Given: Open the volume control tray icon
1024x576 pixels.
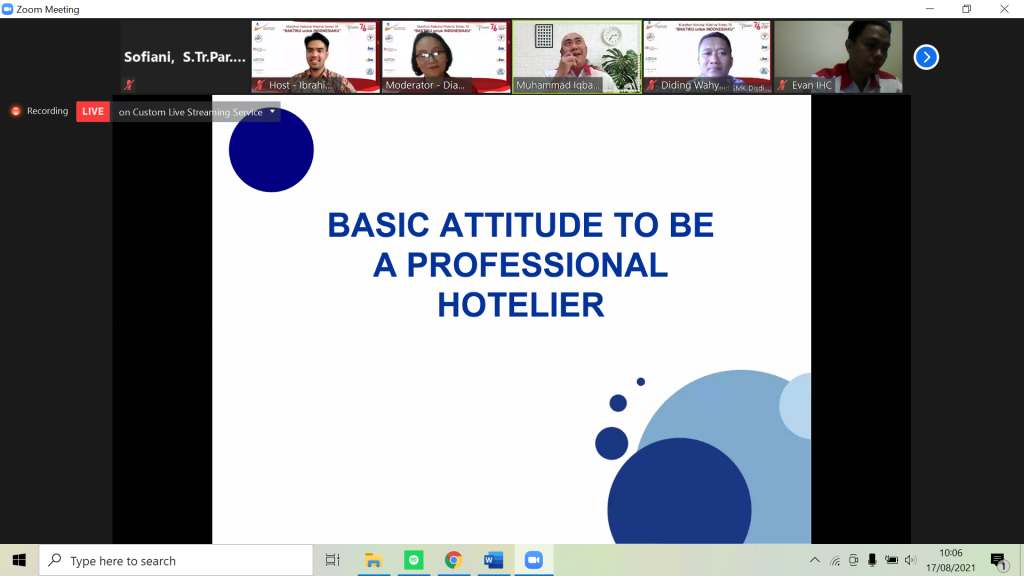Looking at the screenshot, I should (x=910, y=560).
